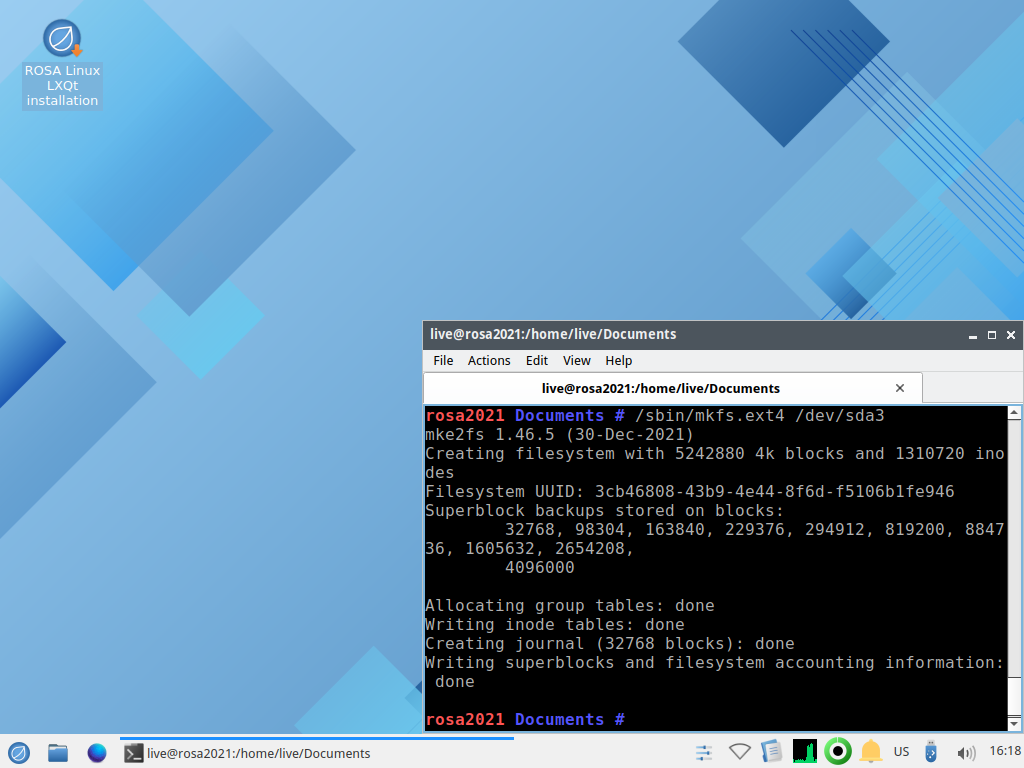Click the USB removable media tray icon
The height and width of the screenshot is (768, 1024).
point(932,752)
